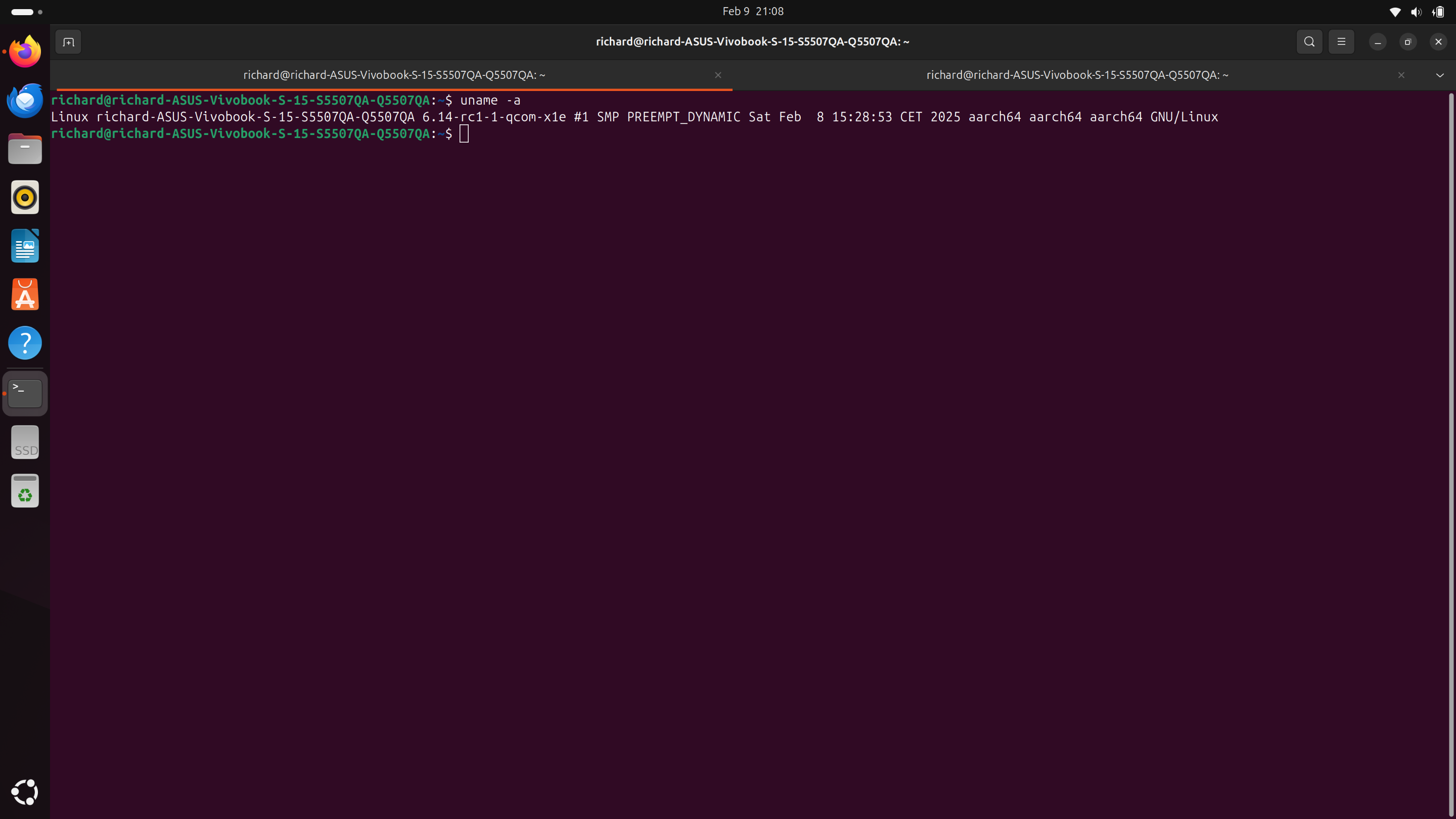
Task: Click the terminal prompt cursor area
Action: pos(464,133)
